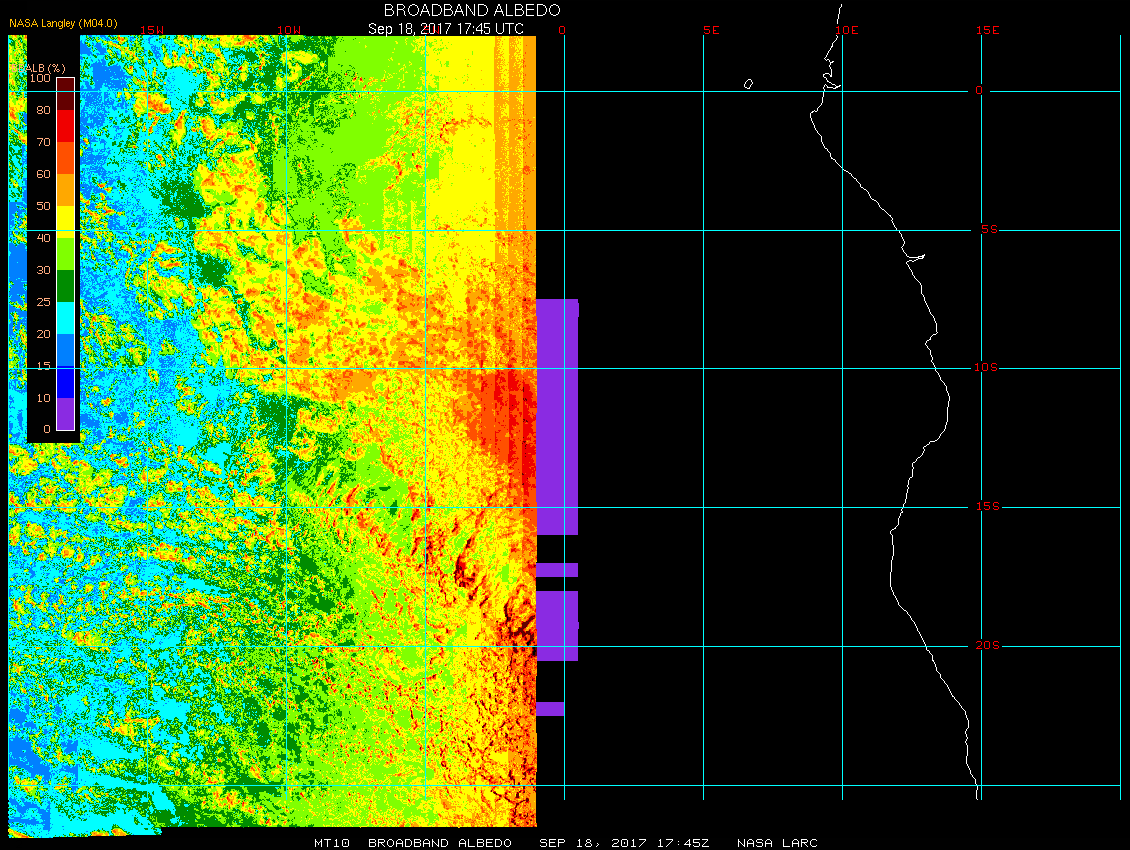
Task: Click the legend value 100
Action: [x=40, y=78]
